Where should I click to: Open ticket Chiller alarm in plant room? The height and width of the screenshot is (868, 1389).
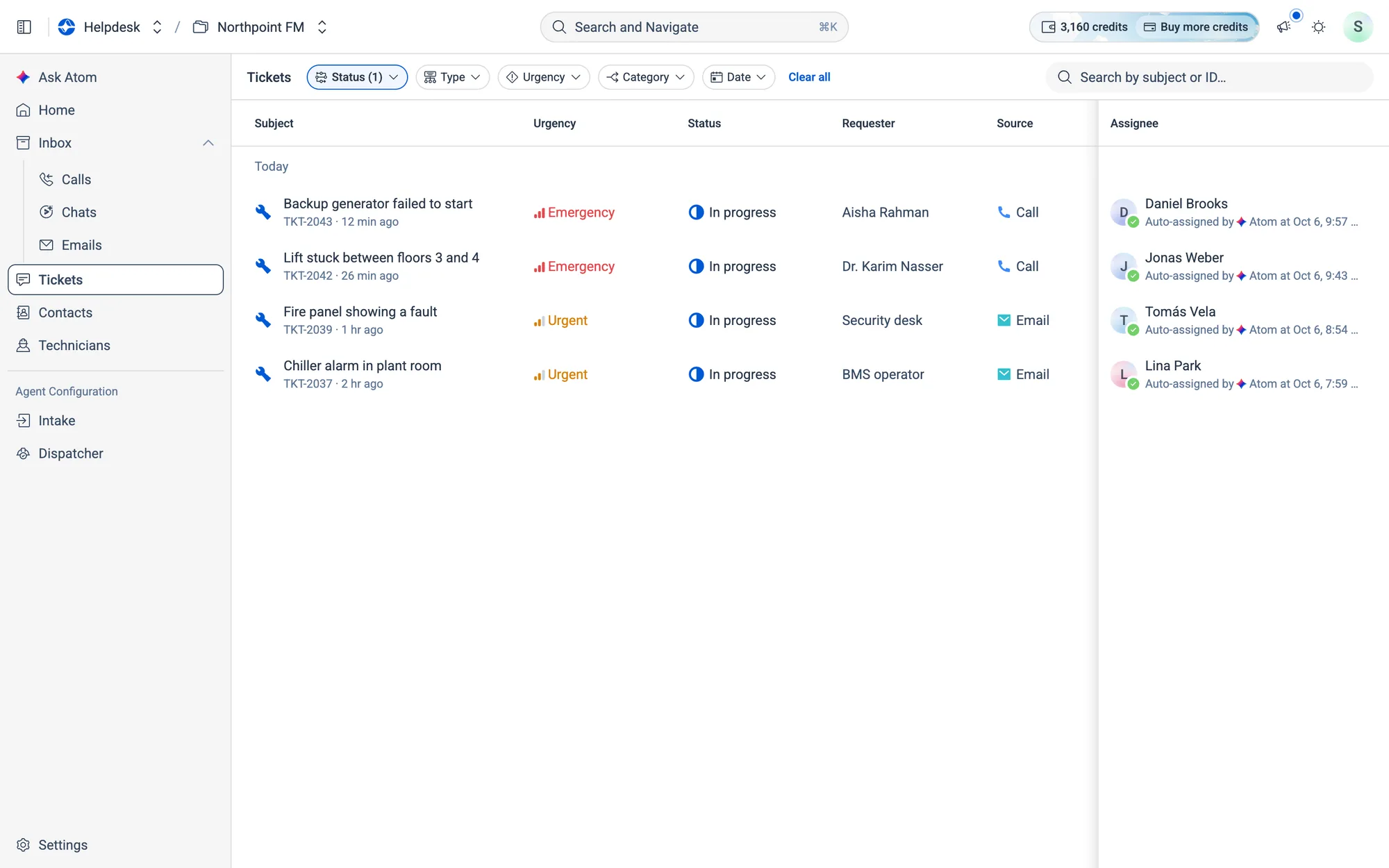362,366
